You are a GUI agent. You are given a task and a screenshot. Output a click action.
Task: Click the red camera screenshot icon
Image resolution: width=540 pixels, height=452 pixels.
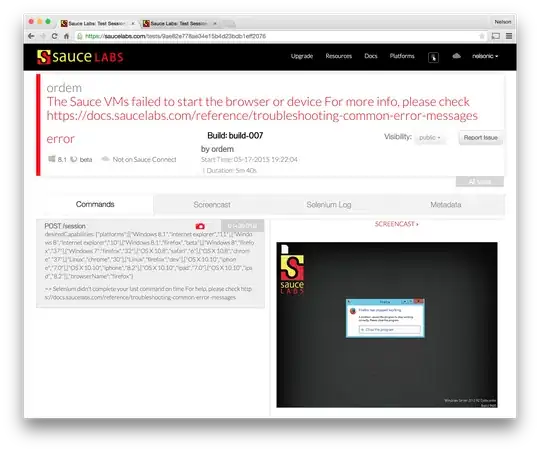tap(200, 226)
